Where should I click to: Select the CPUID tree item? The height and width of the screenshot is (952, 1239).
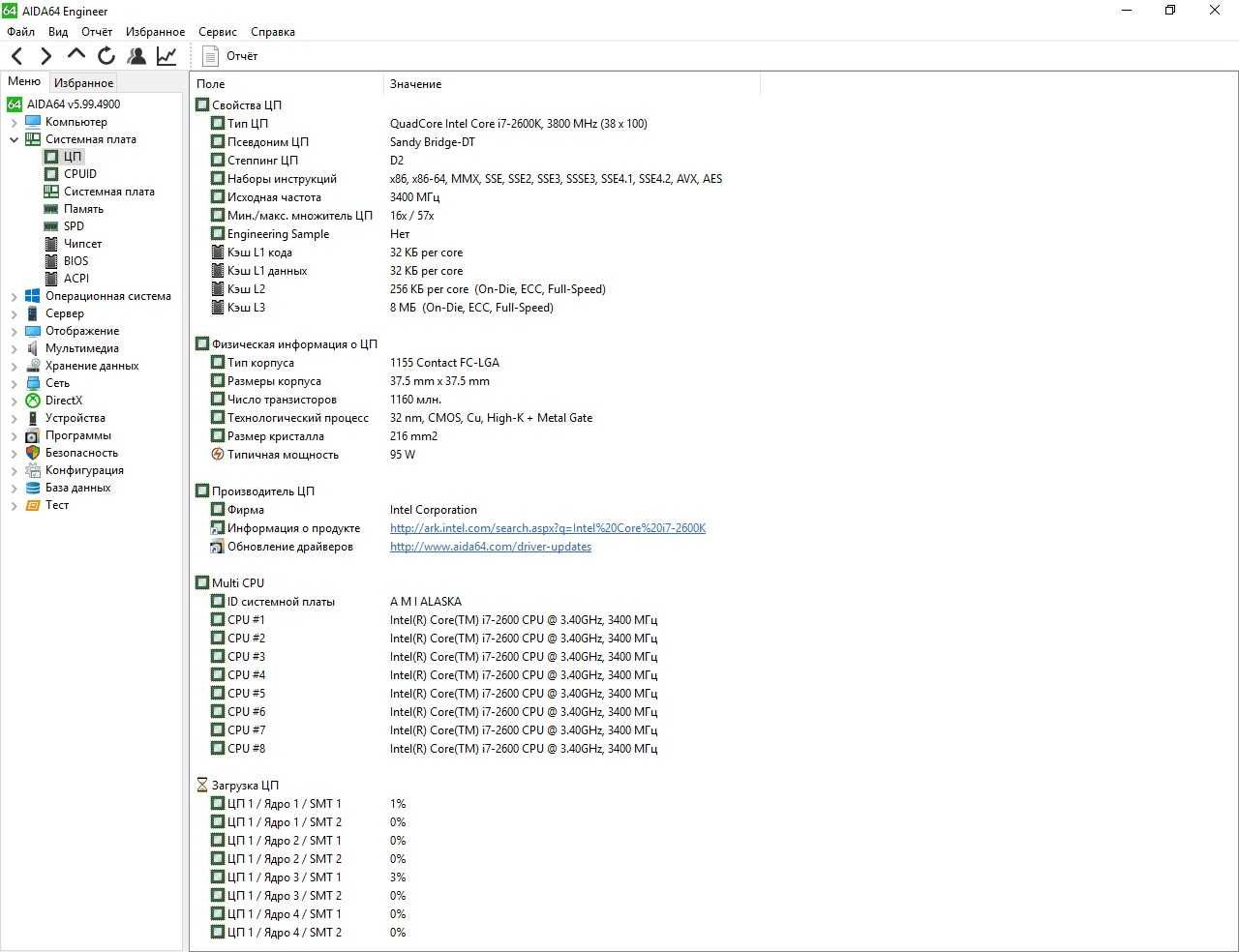[80, 174]
